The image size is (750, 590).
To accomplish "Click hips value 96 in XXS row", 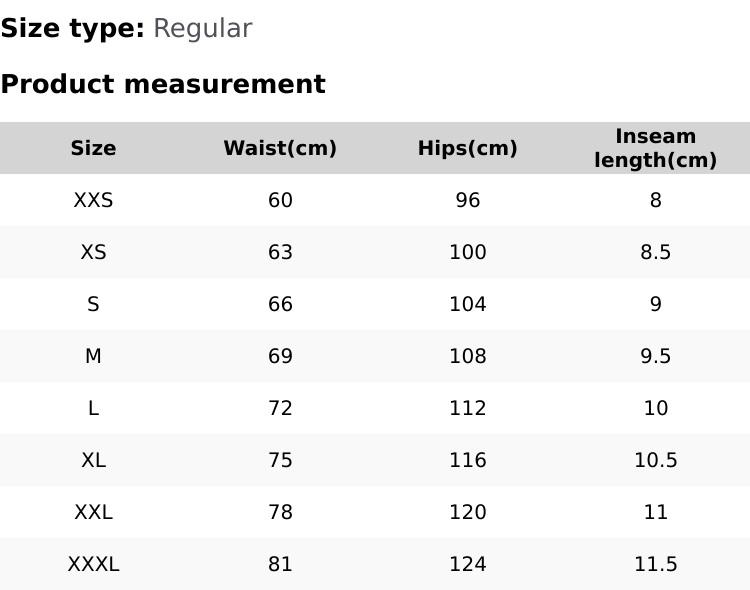I will click(x=467, y=200).
